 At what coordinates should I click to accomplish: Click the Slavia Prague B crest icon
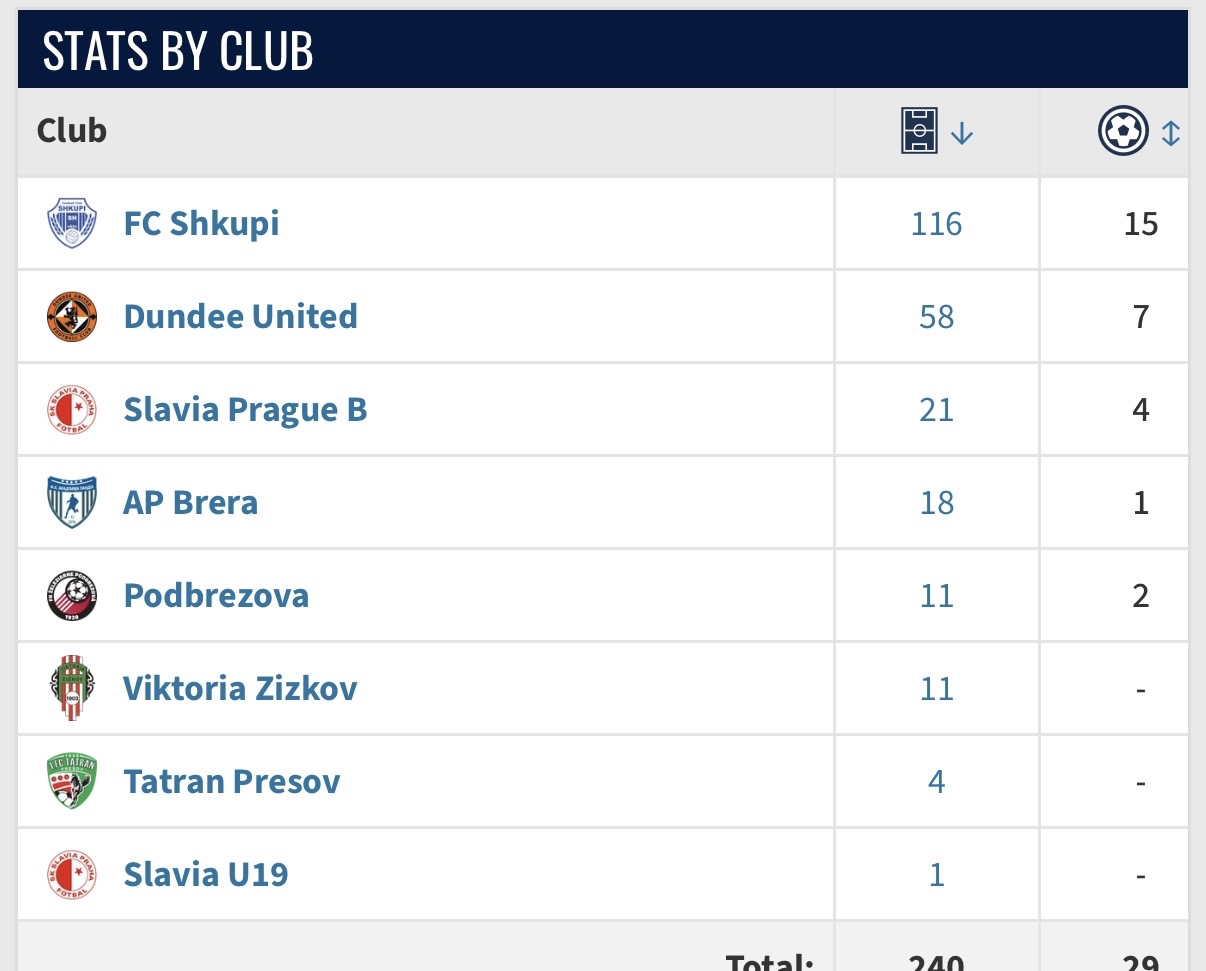click(73, 409)
